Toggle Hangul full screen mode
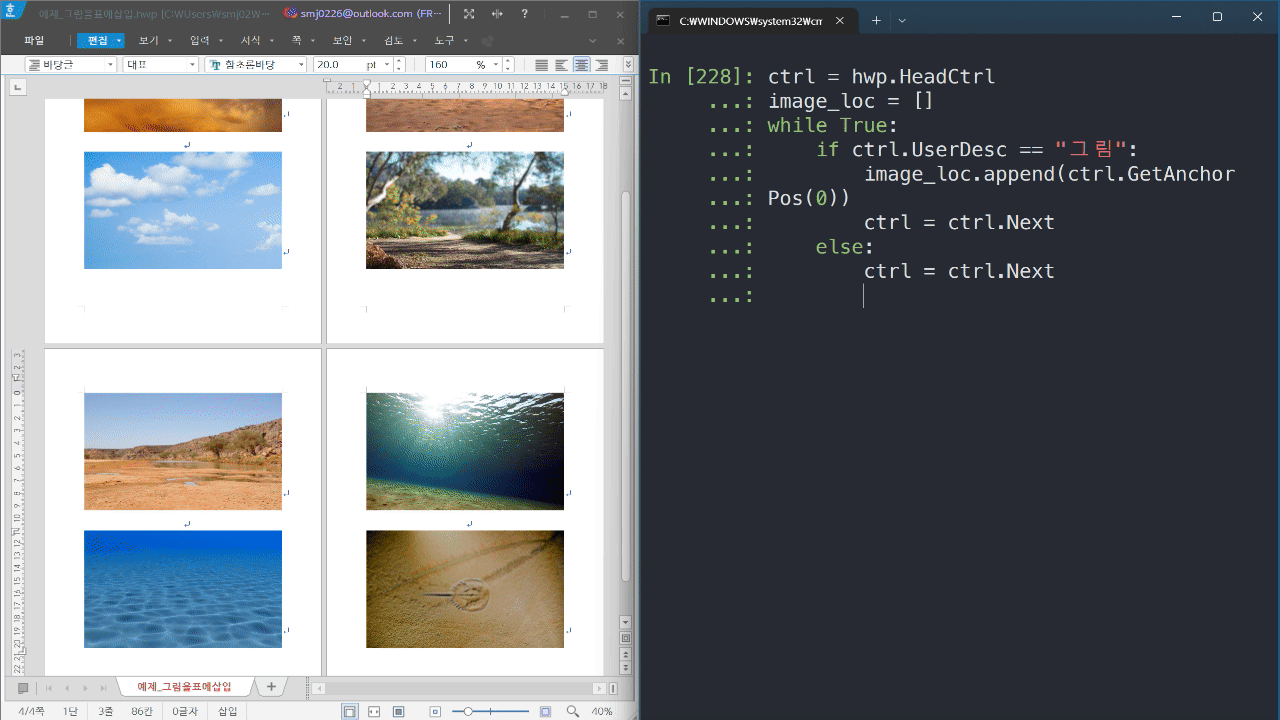 (468, 14)
